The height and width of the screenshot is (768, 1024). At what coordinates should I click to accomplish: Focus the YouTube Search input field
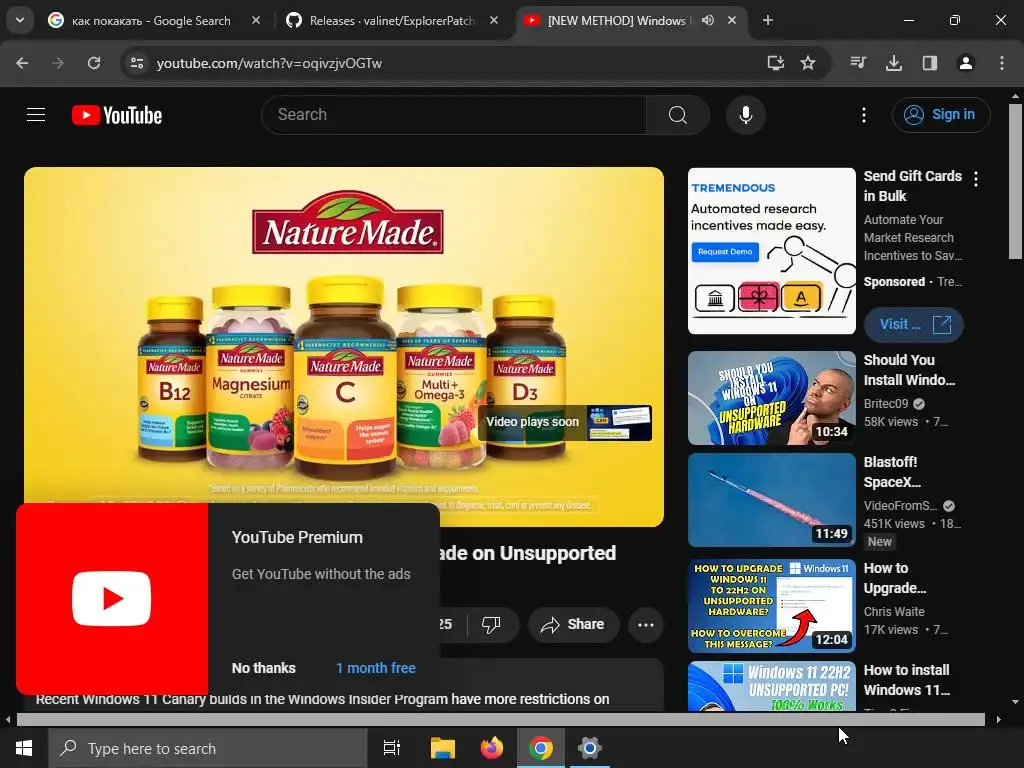click(455, 115)
